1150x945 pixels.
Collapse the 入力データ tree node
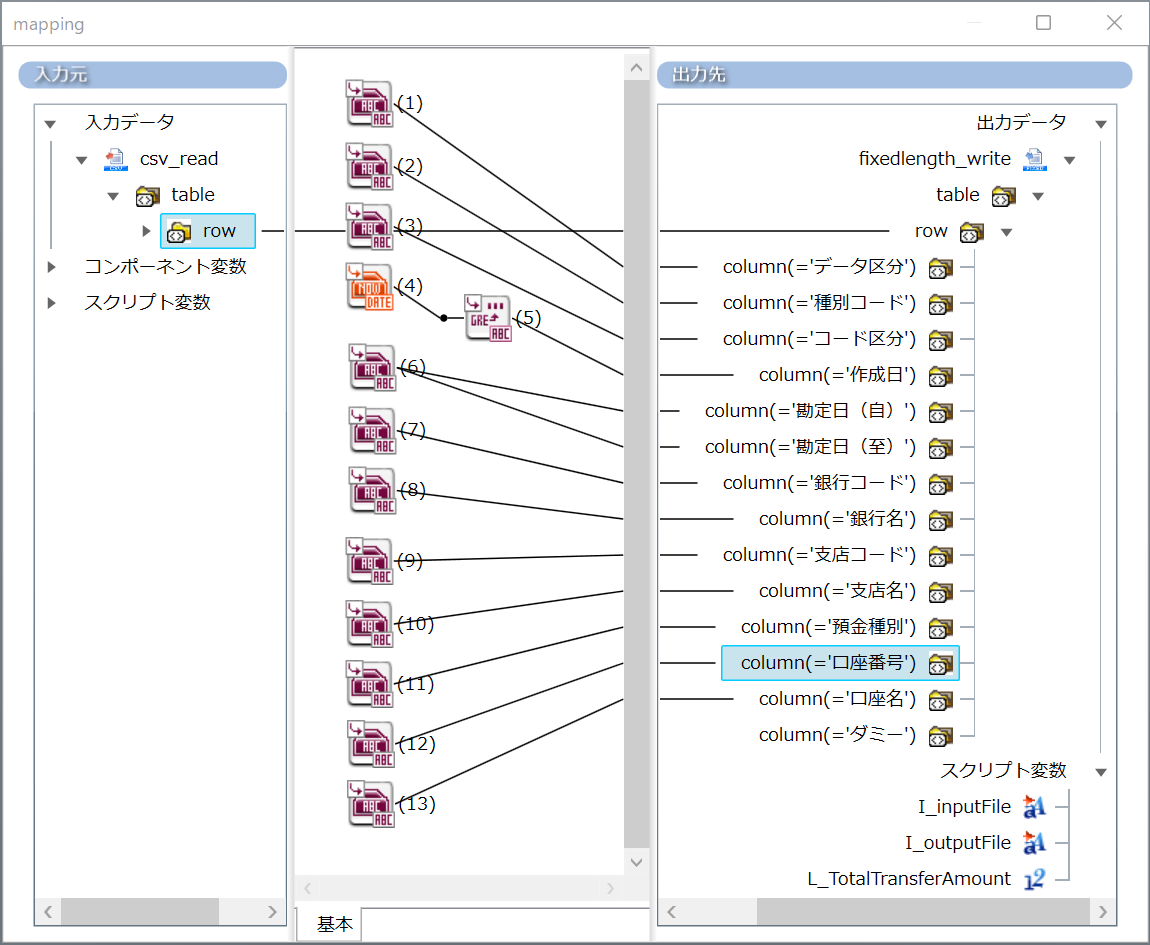tap(50, 124)
